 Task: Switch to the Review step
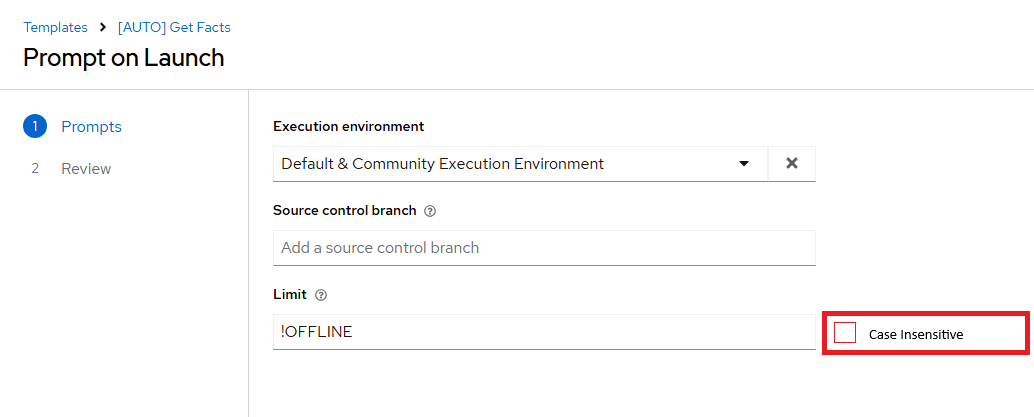[86, 168]
